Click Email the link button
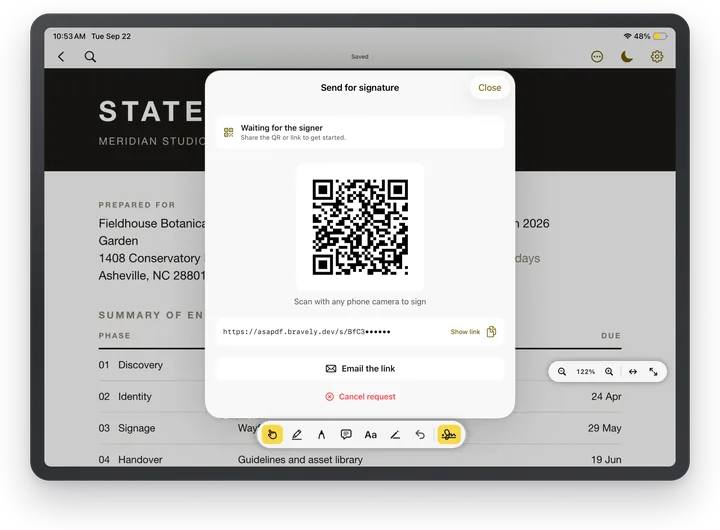 click(x=360, y=369)
